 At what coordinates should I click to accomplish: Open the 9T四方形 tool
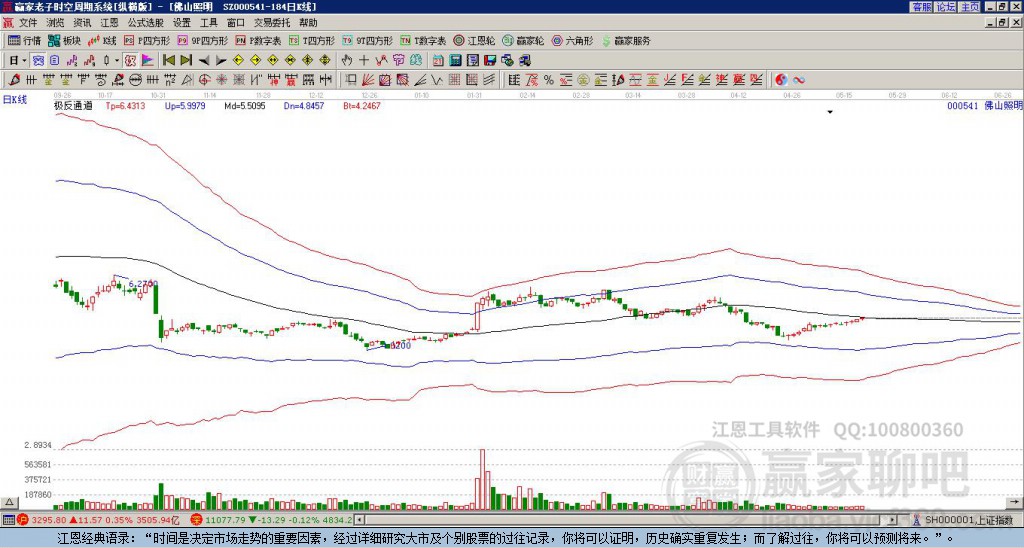click(368, 40)
